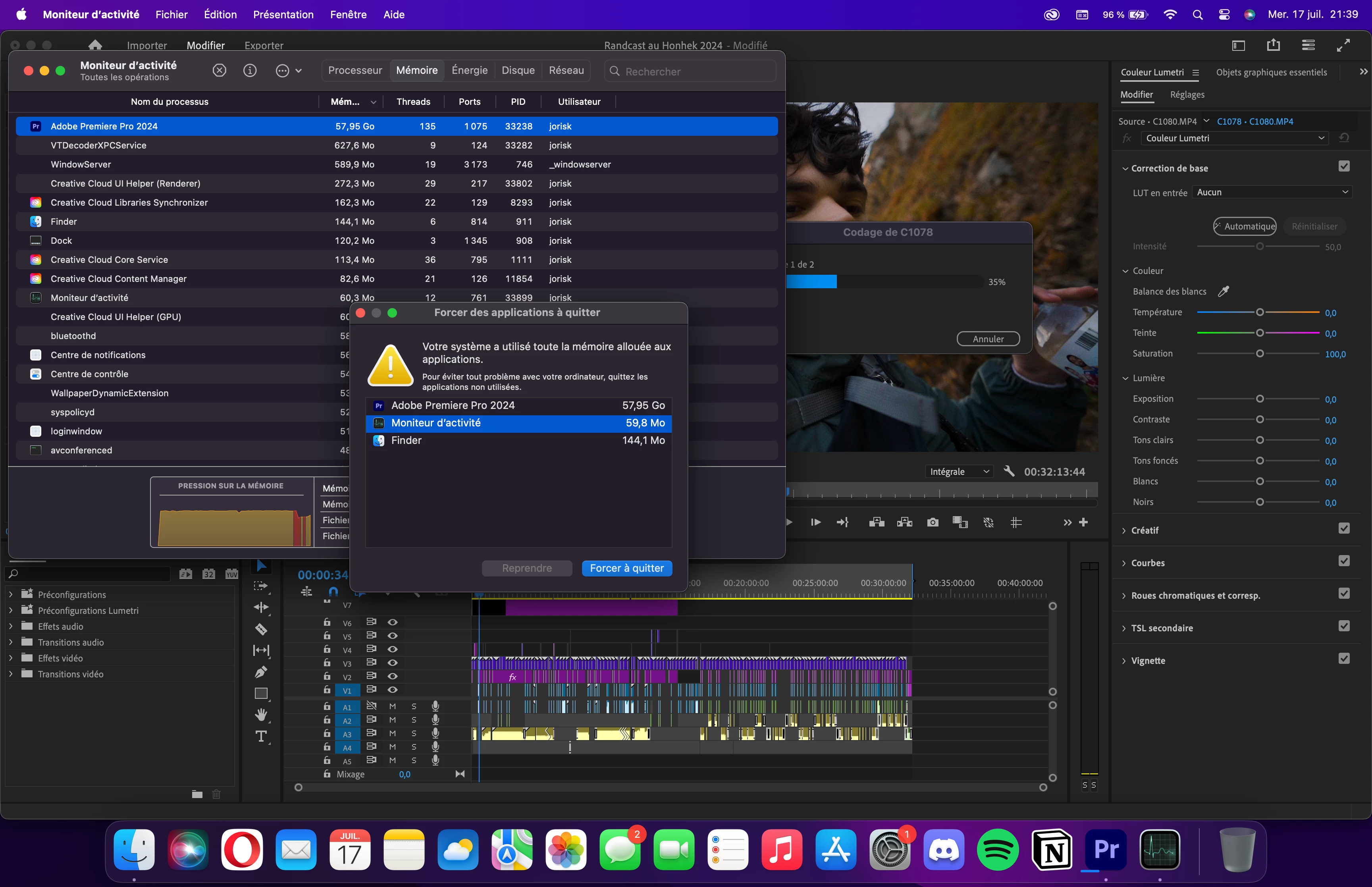Switch to the Processeur tab
The width and height of the screenshot is (1372, 887).
(355, 70)
